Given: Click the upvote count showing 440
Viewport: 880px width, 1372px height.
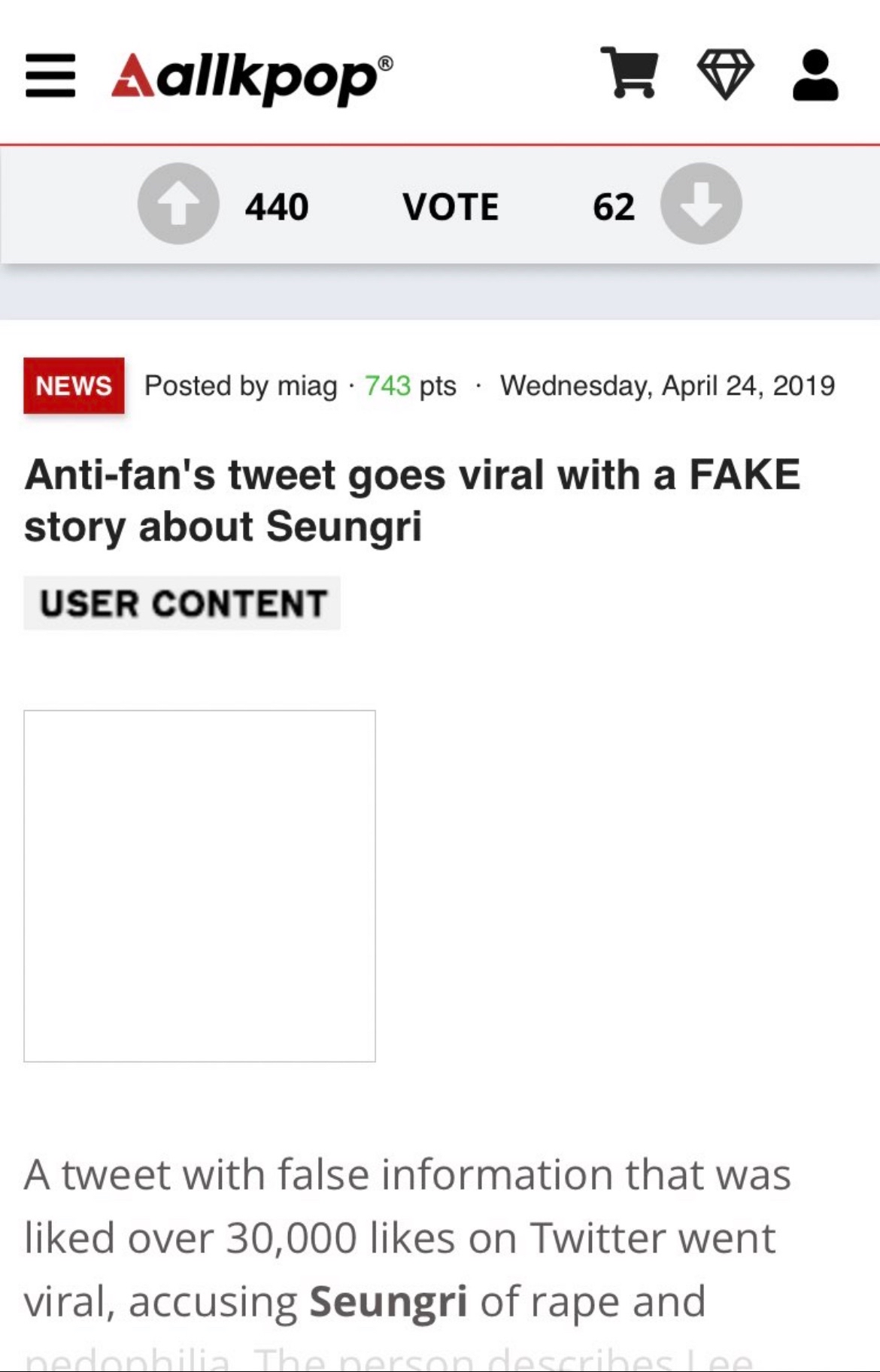Looking at the screenshot, I should pos(276,204).
